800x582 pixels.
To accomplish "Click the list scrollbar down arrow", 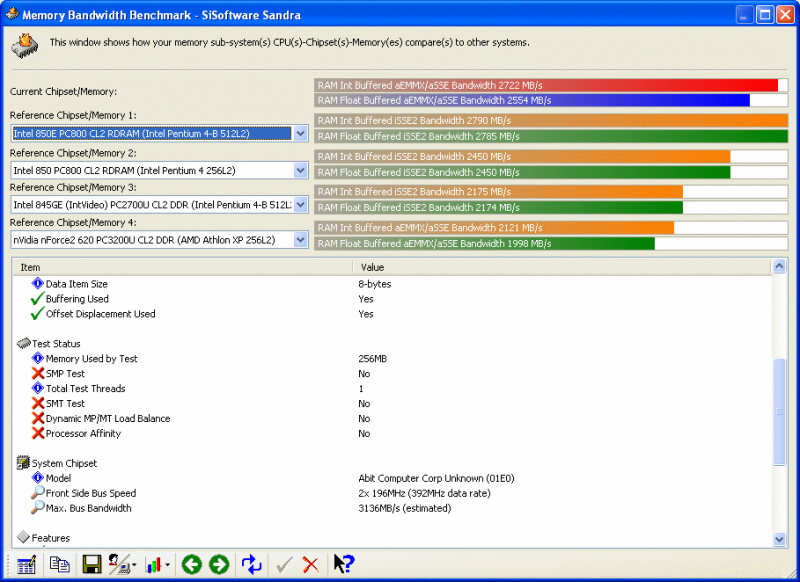I will [779, 539].
